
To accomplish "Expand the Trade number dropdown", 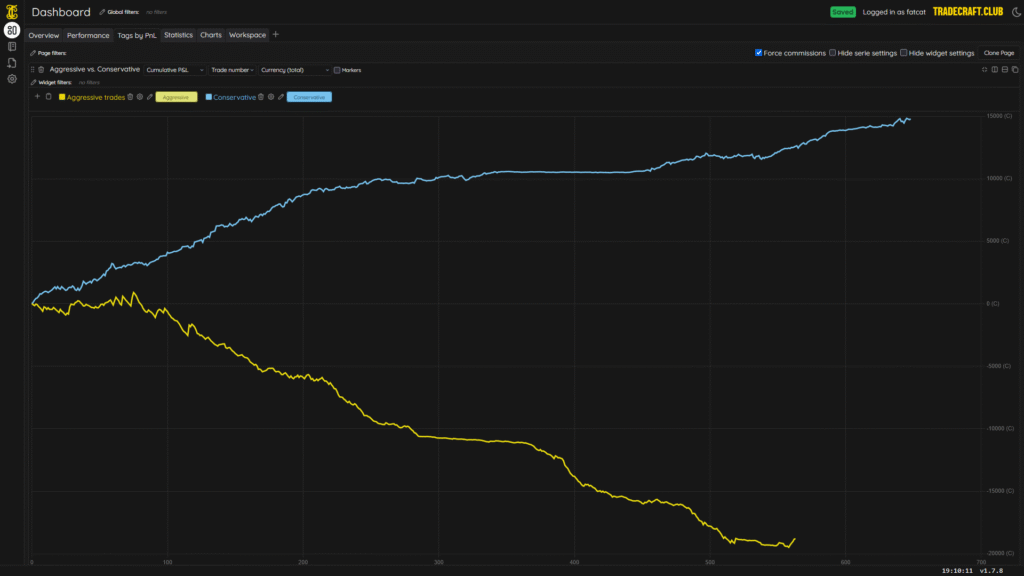I will pyautogui.click(x=231, y=70).
